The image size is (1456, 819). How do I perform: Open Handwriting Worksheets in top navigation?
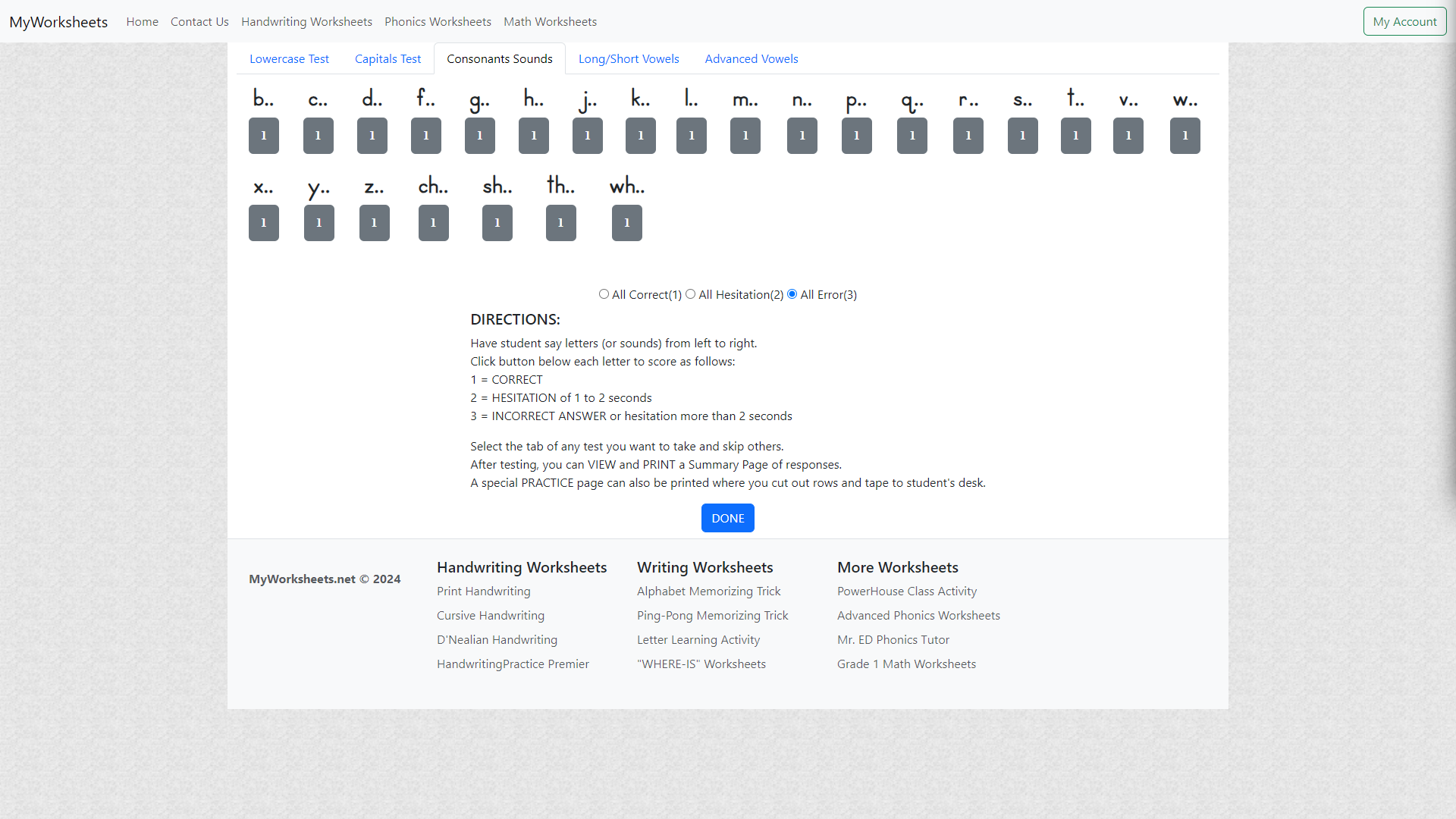click(306, 21)
